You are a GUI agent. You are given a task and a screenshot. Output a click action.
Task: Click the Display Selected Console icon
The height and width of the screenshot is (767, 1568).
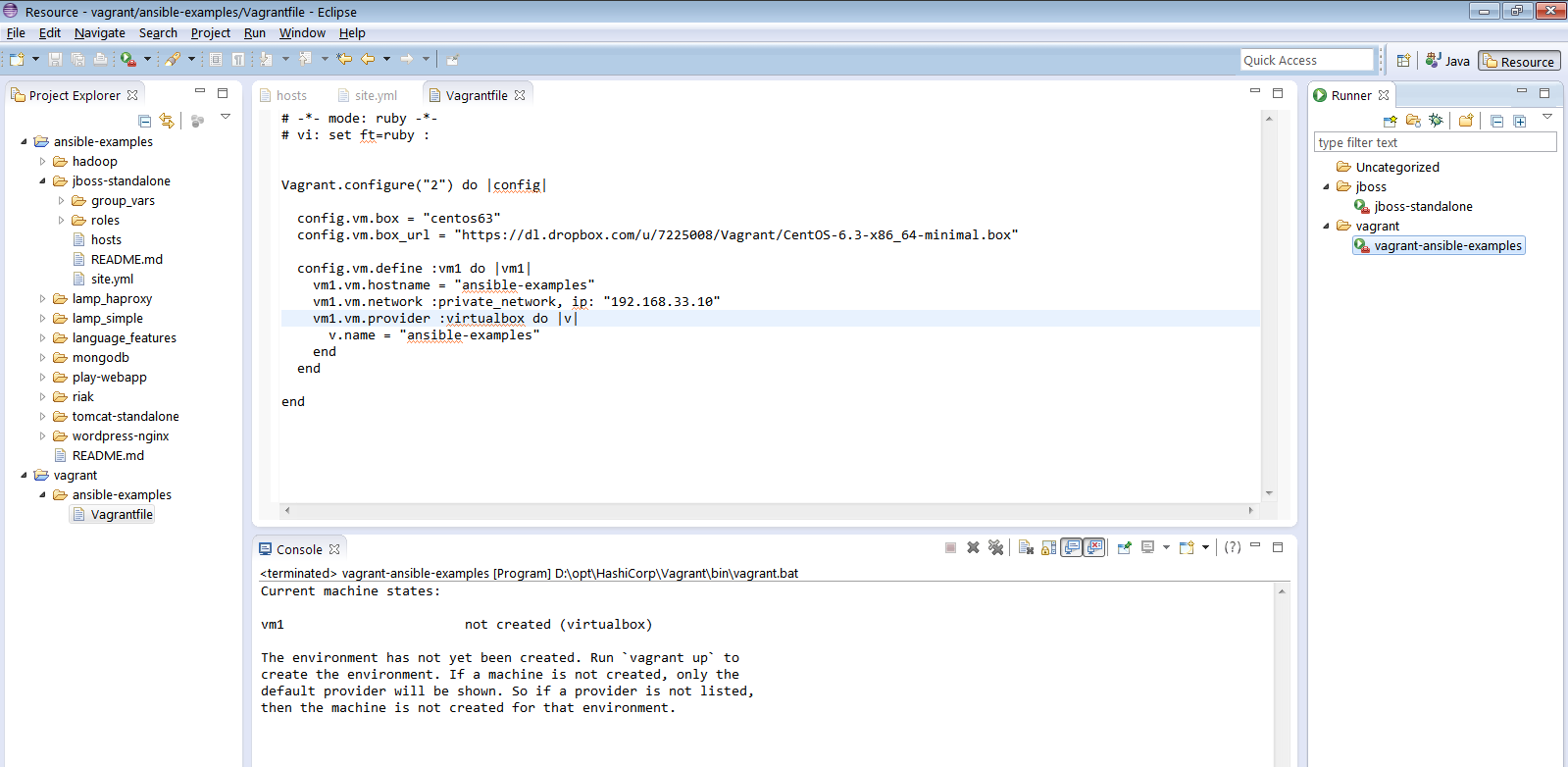[x=1146, y=547]
